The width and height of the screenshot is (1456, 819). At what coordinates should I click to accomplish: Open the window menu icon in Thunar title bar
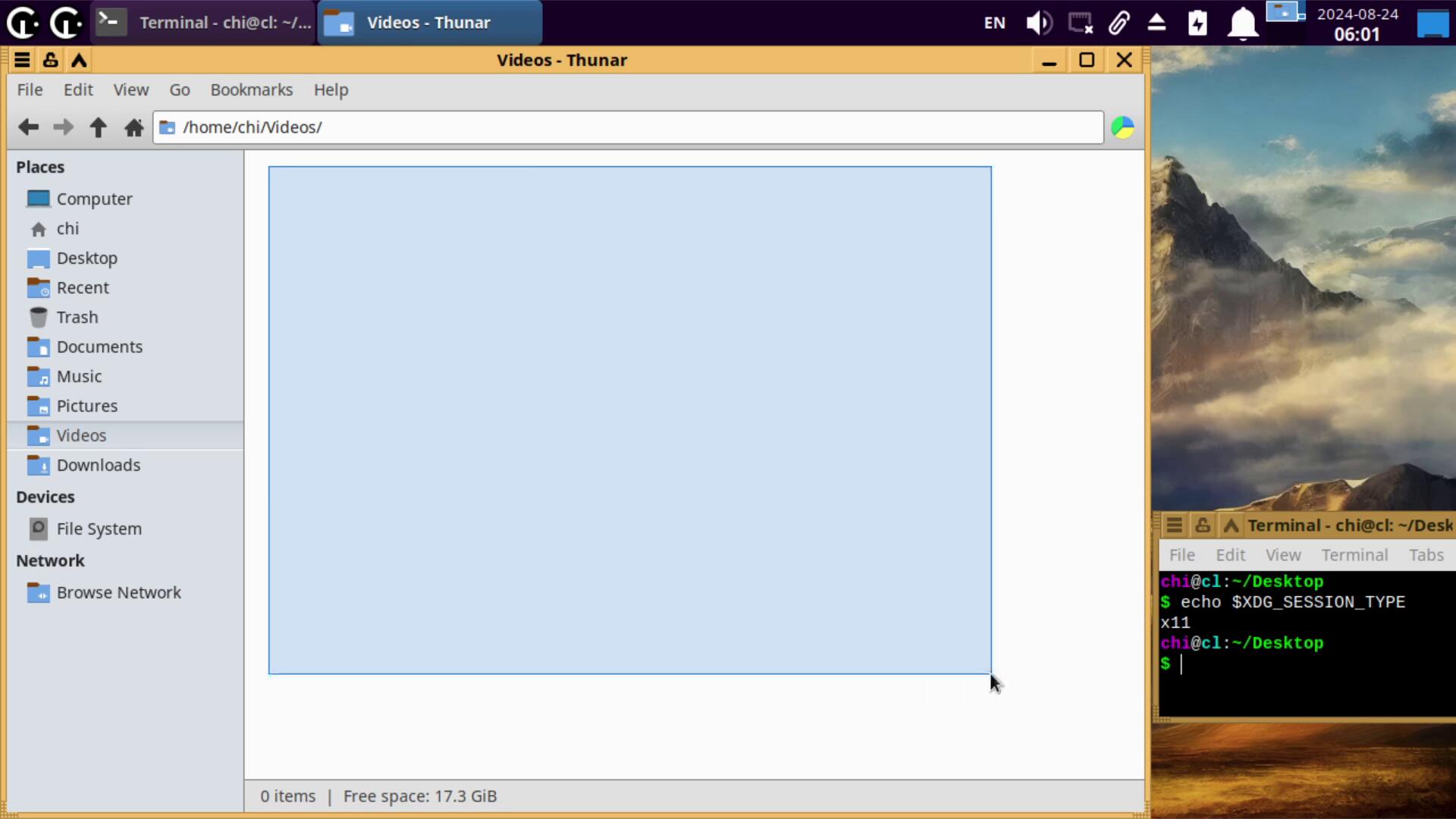pos(22,60)
